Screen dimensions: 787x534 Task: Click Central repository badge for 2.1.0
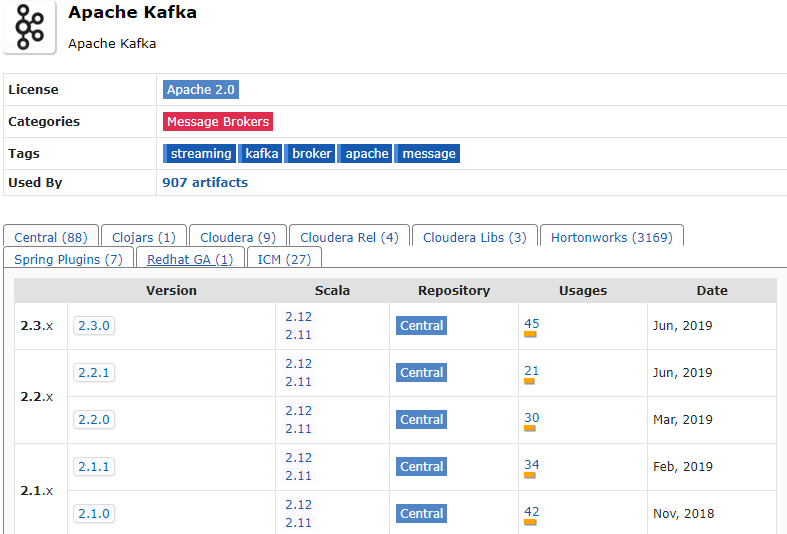pos(422,514)
